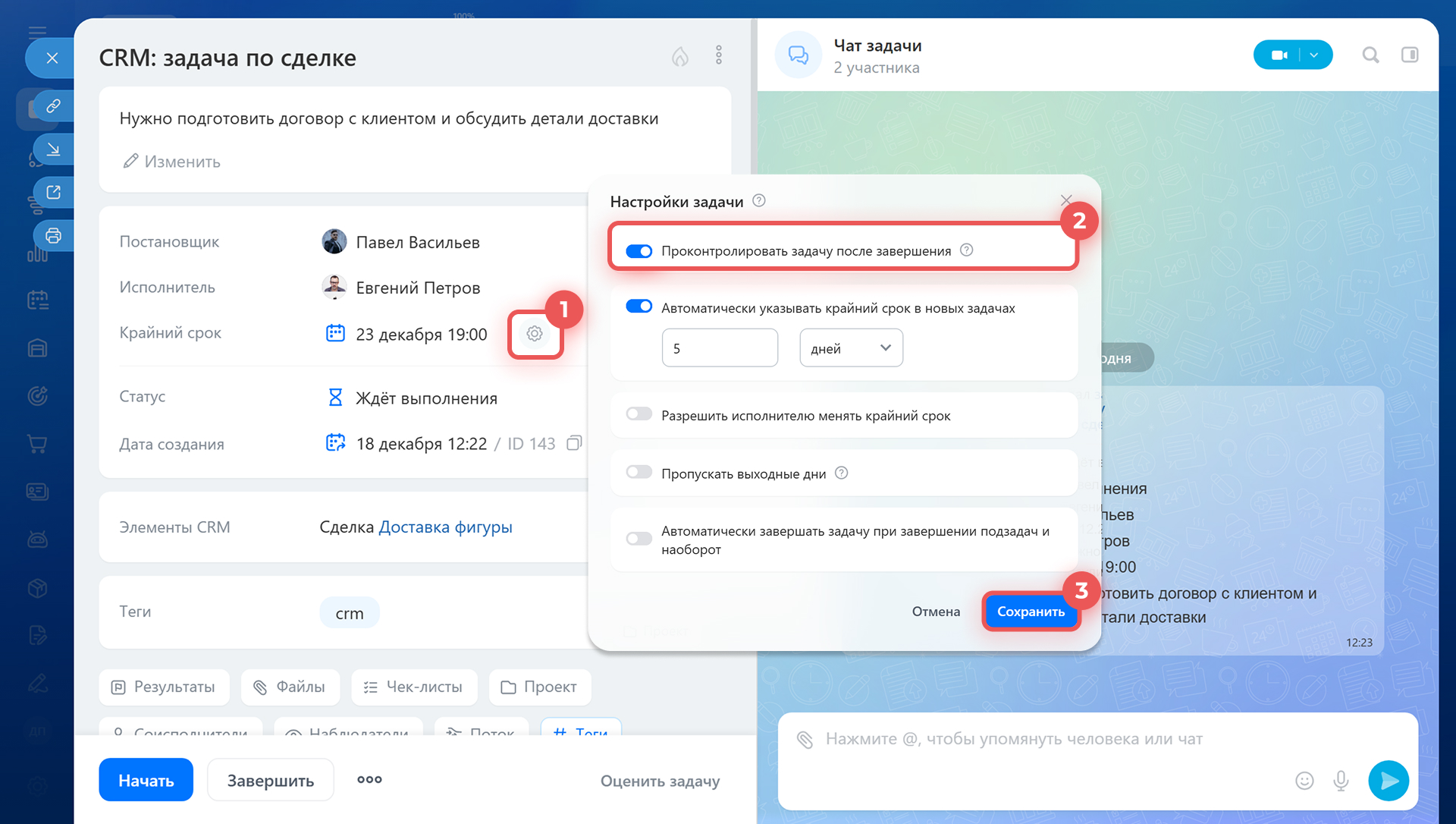1456x824 pixels.
Task: Click the fire priority icon
Action: coord(679,56)
